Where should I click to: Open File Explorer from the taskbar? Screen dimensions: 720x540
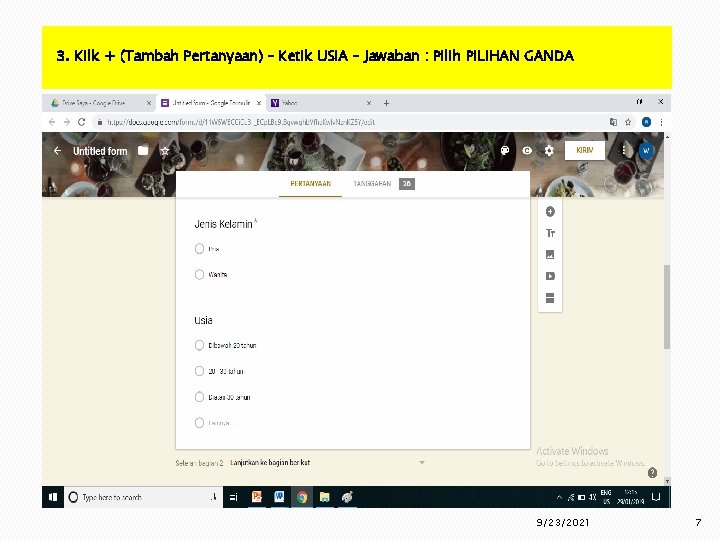click(x=325, y=497)
